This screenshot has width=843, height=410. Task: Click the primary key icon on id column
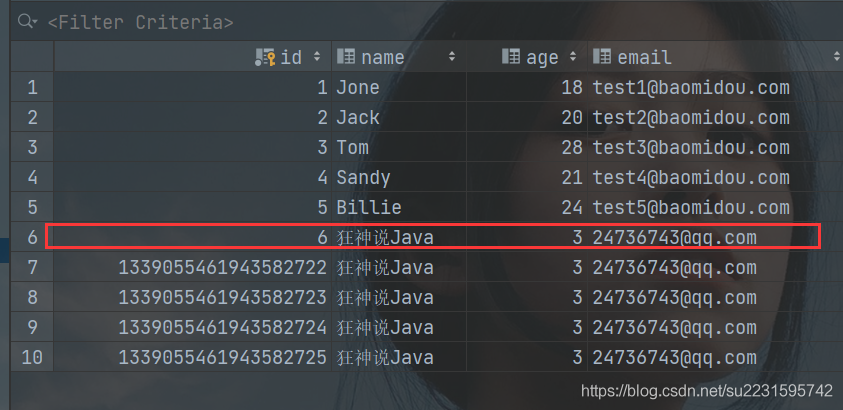tap(266, 57)
